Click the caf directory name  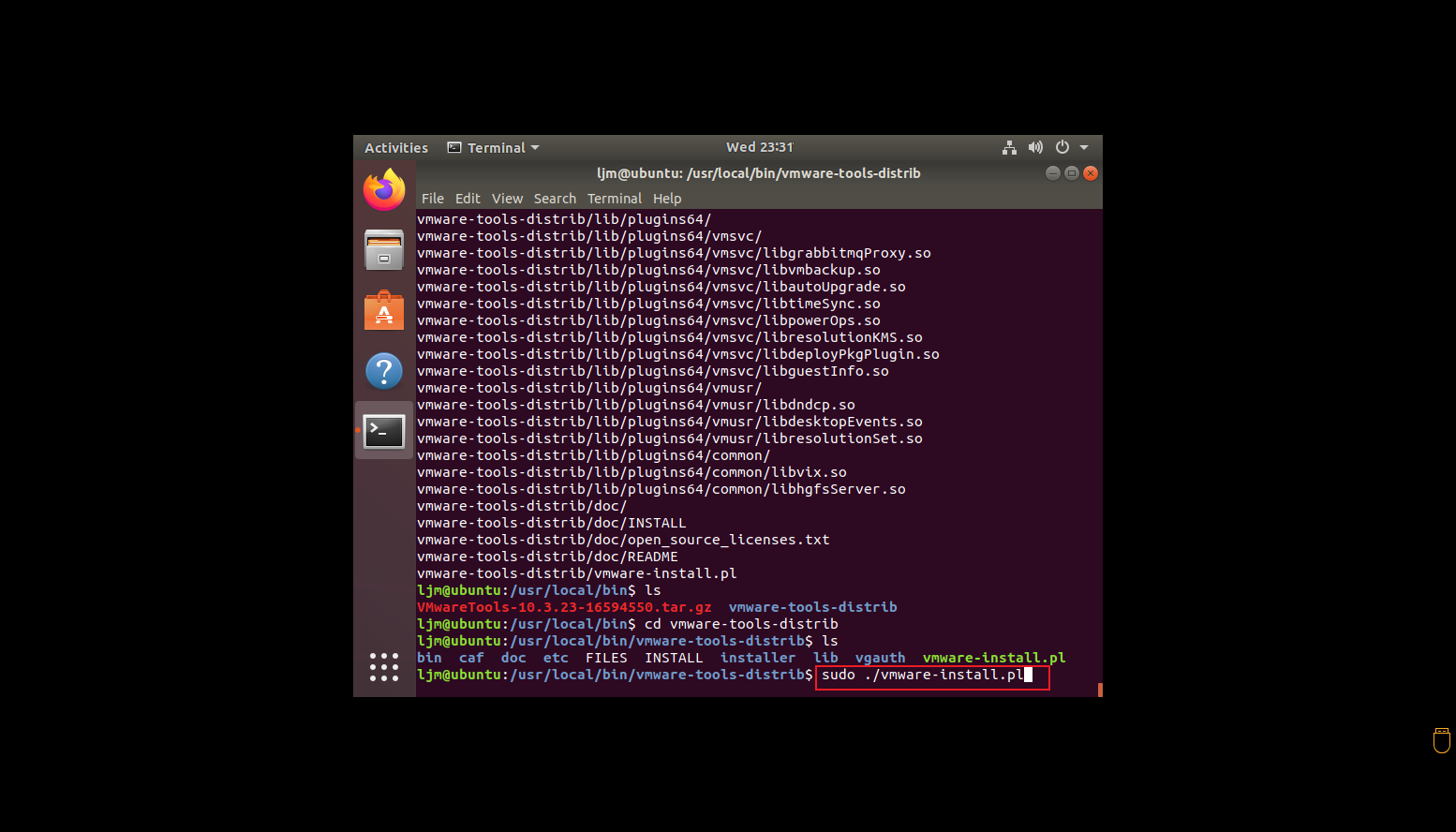(471, 658)
